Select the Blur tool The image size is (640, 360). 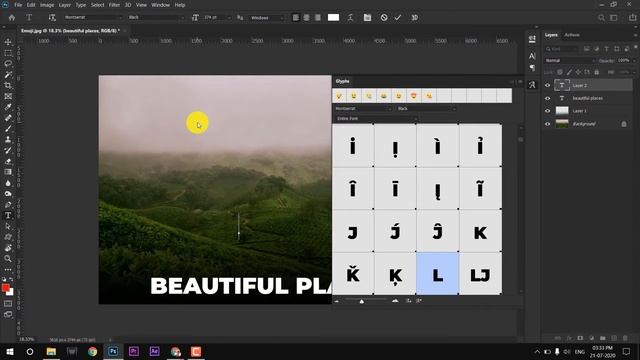(x=8, y=183)
